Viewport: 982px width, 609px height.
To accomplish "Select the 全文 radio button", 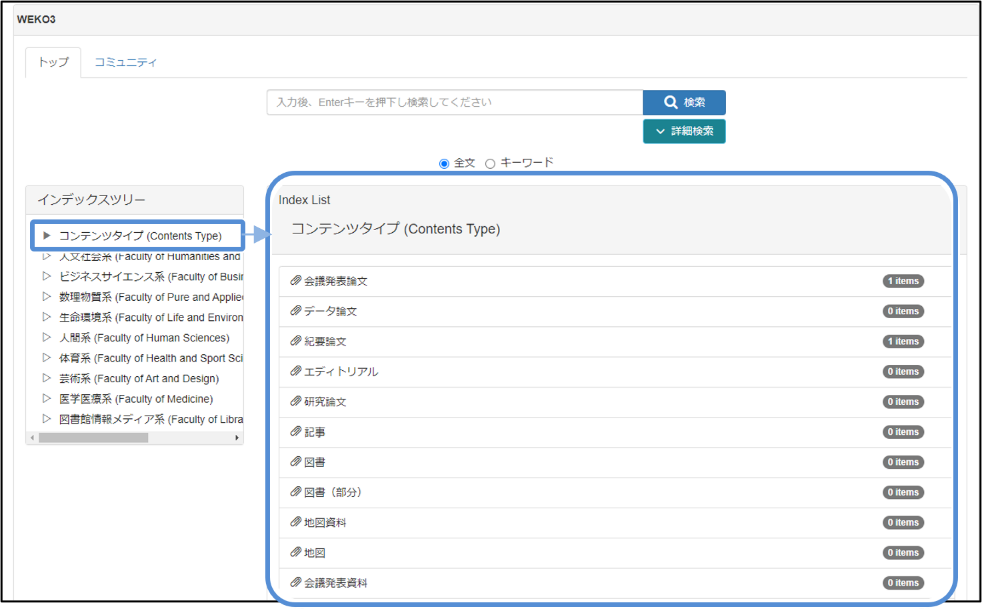I will [444, 163].
